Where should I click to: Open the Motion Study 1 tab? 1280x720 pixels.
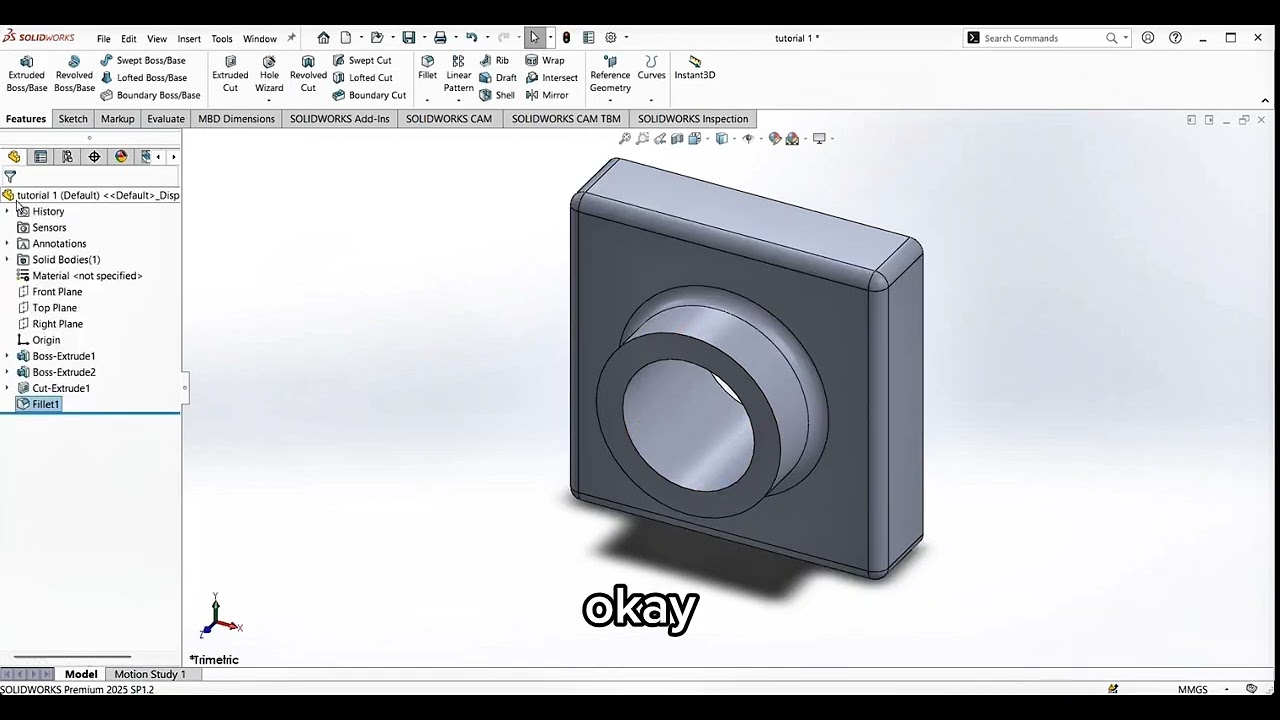(150, 674)
